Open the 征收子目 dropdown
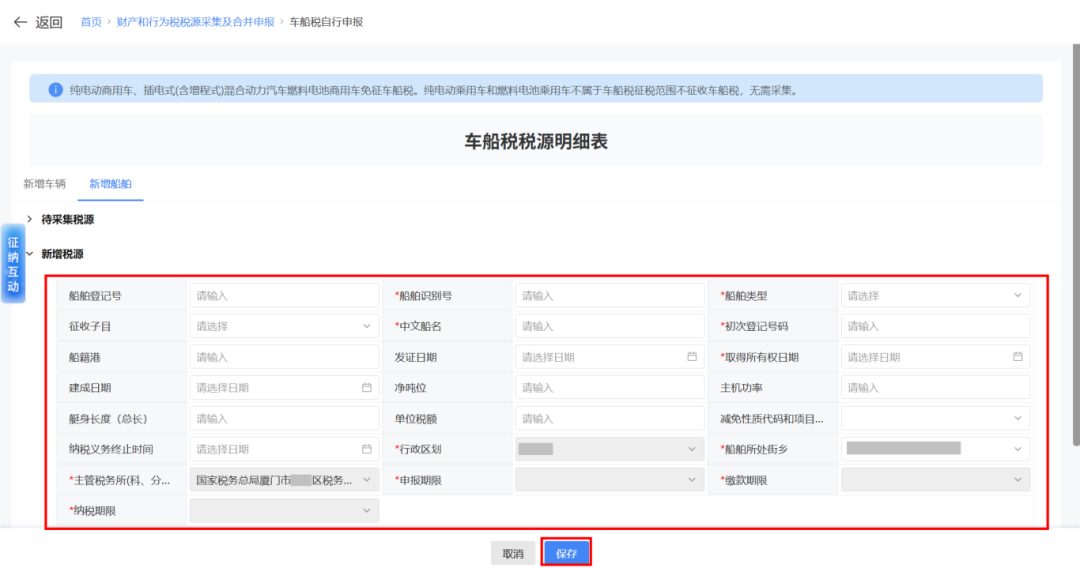1080x568 pixels. 284,326
